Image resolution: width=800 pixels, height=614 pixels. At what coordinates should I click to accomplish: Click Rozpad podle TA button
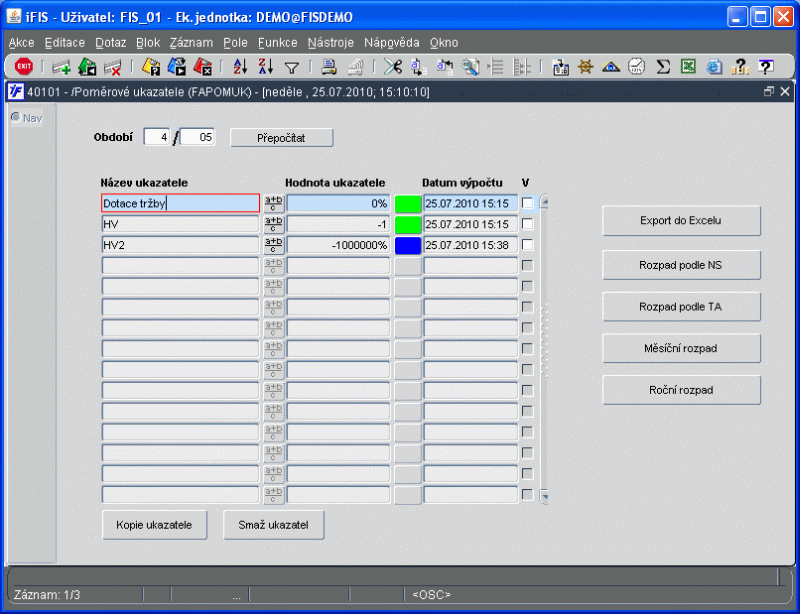click(681, 307)
